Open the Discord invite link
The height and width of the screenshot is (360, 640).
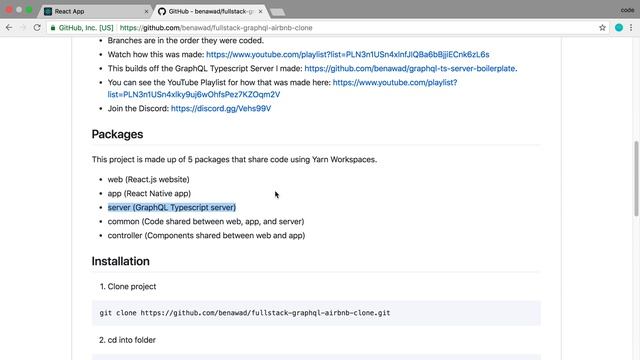pos(221,109)
